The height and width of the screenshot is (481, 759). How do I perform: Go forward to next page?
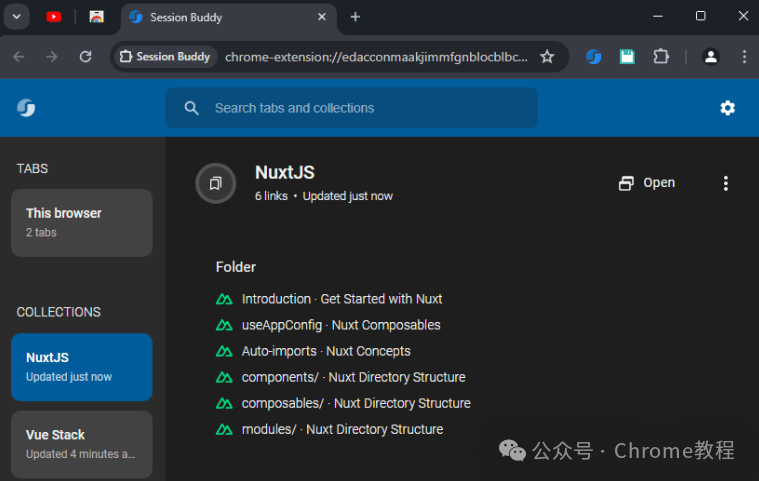click(52, 57)
